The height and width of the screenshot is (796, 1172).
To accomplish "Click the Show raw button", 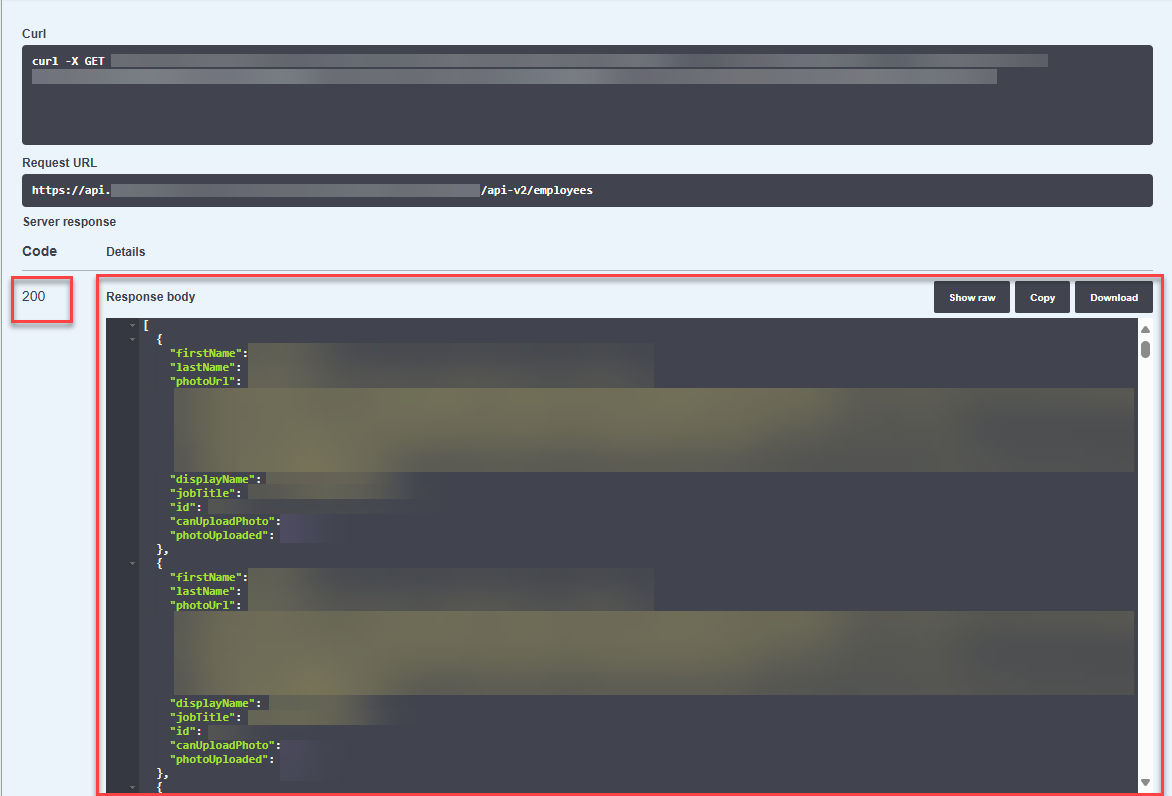I will point(972,297).
